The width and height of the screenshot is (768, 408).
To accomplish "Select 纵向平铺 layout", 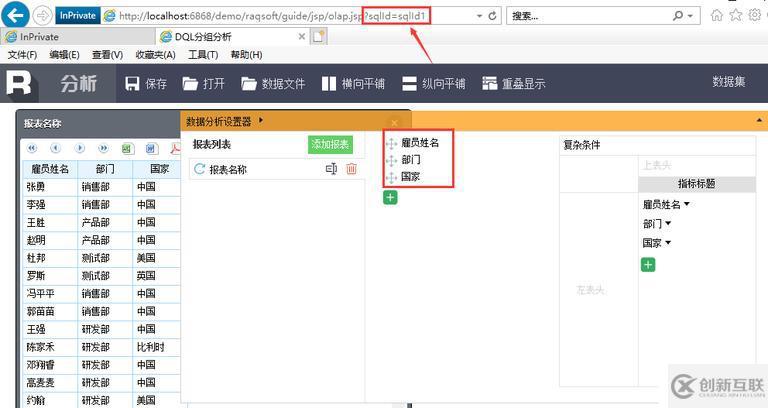I will coord(433,84).
